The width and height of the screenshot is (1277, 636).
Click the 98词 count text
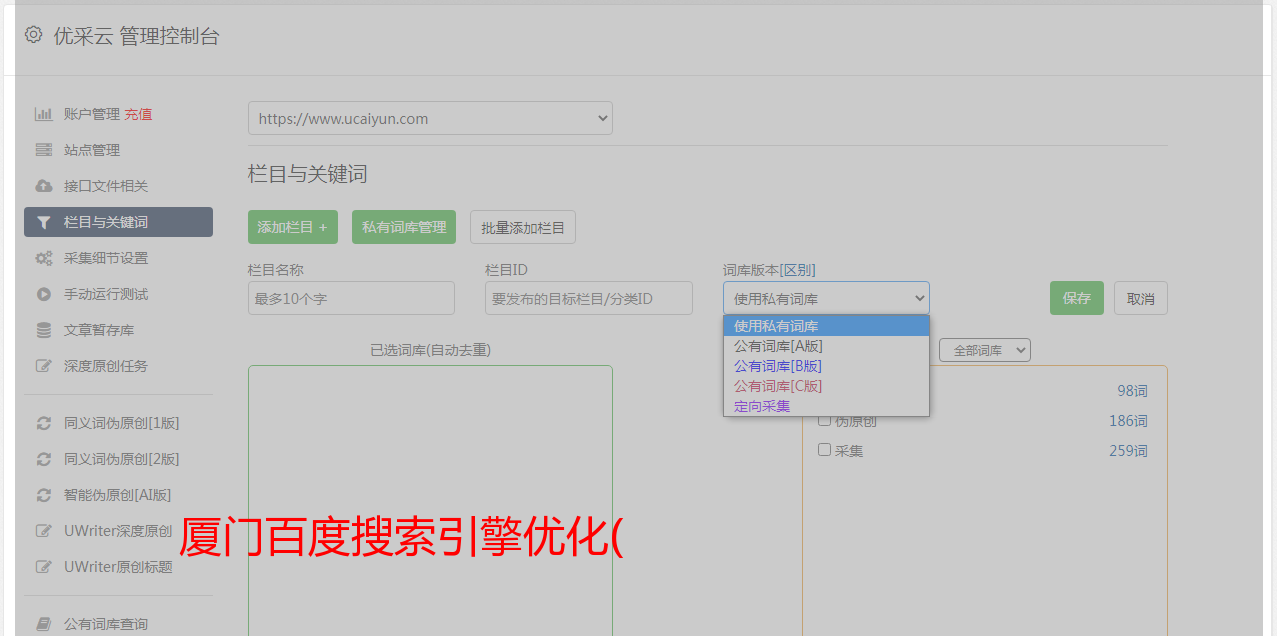click(x=1132, y=391)
